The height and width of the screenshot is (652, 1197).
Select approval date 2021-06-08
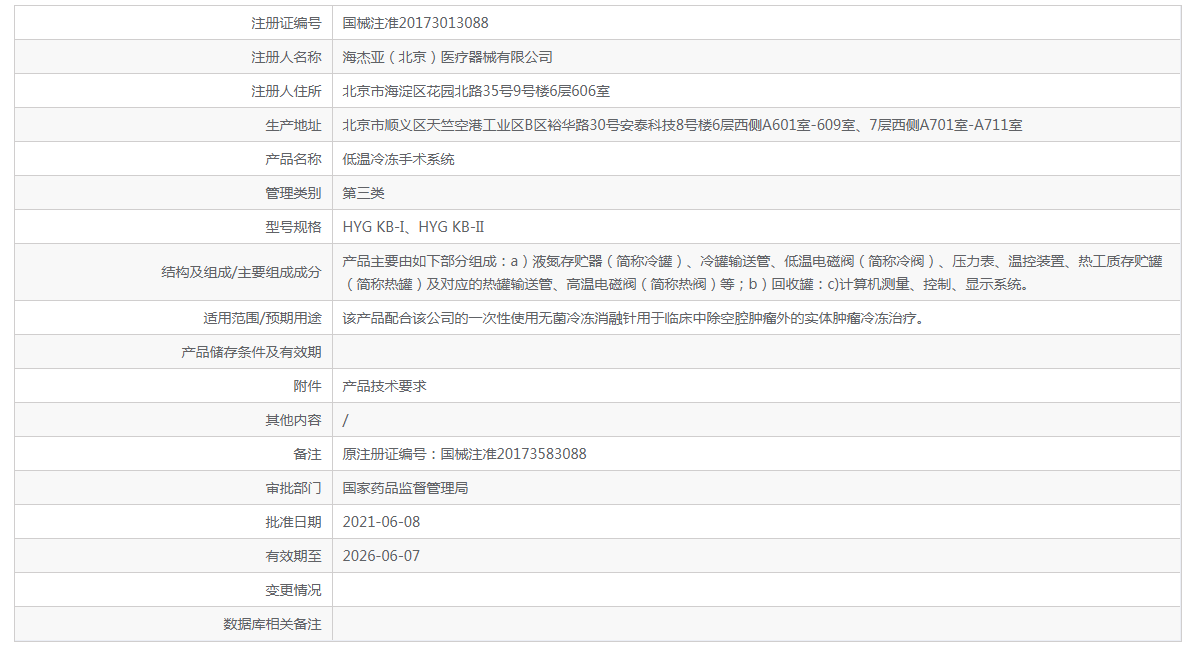click(381, 522)
